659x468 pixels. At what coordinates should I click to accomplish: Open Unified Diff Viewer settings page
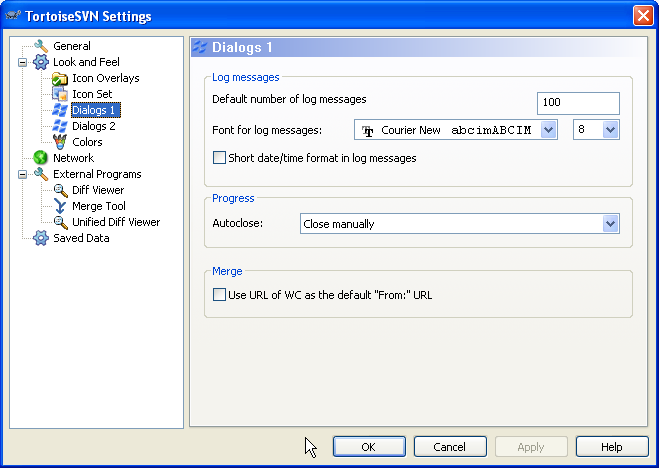pos(116,222)
